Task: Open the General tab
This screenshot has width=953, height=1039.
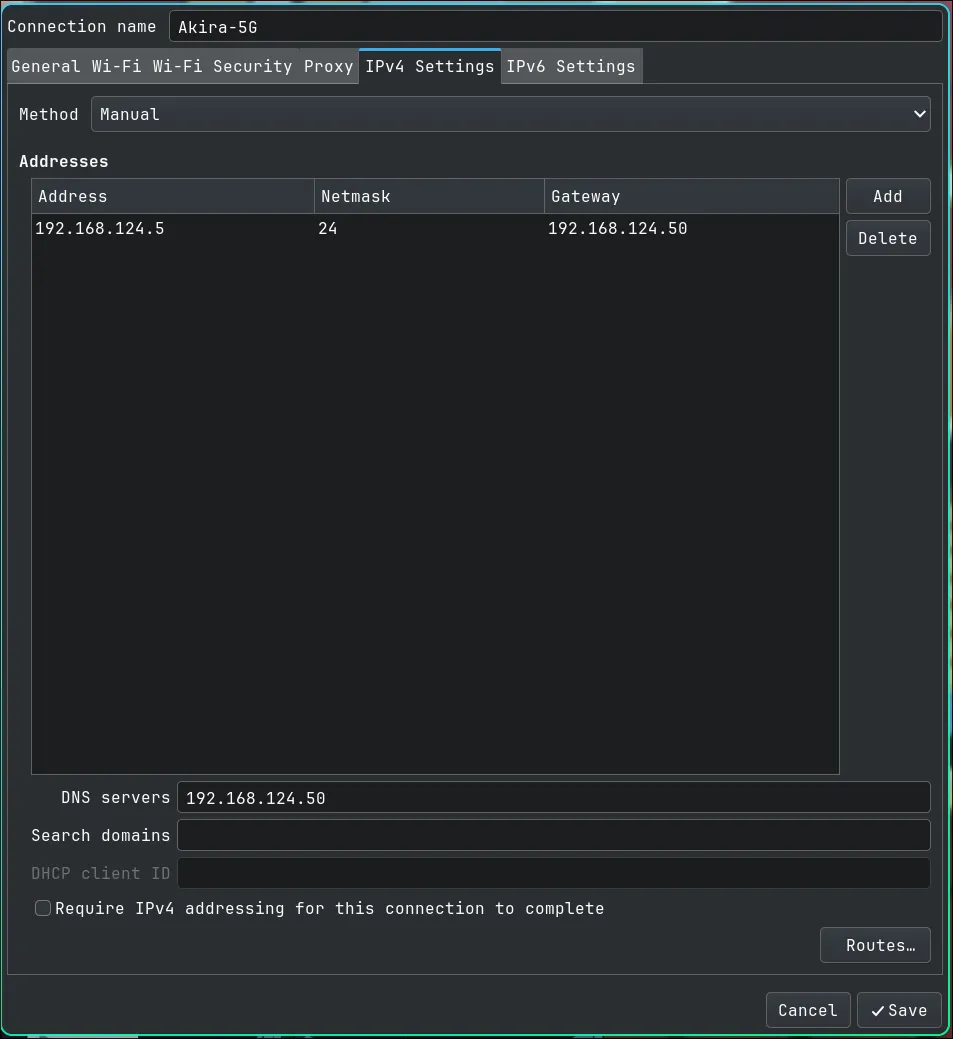Action: point(46,66)
